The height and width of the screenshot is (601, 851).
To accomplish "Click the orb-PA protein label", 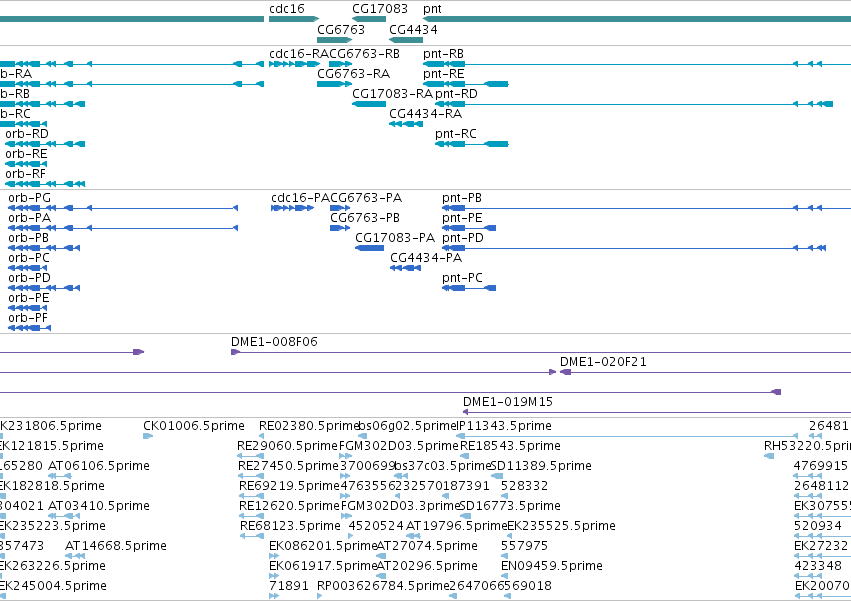I will (x=29, y=218).
